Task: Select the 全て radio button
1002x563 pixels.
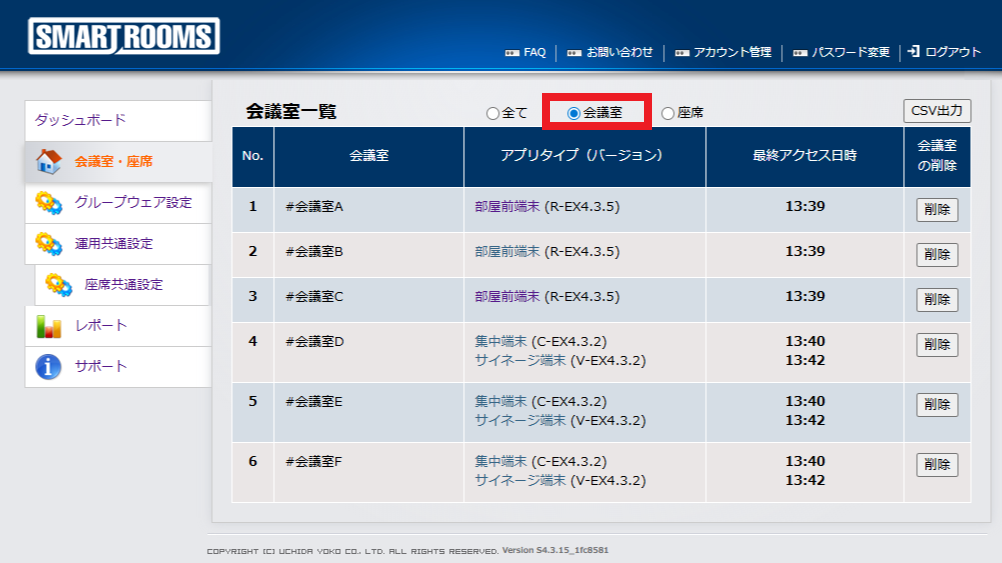Action: click(493, 114)
